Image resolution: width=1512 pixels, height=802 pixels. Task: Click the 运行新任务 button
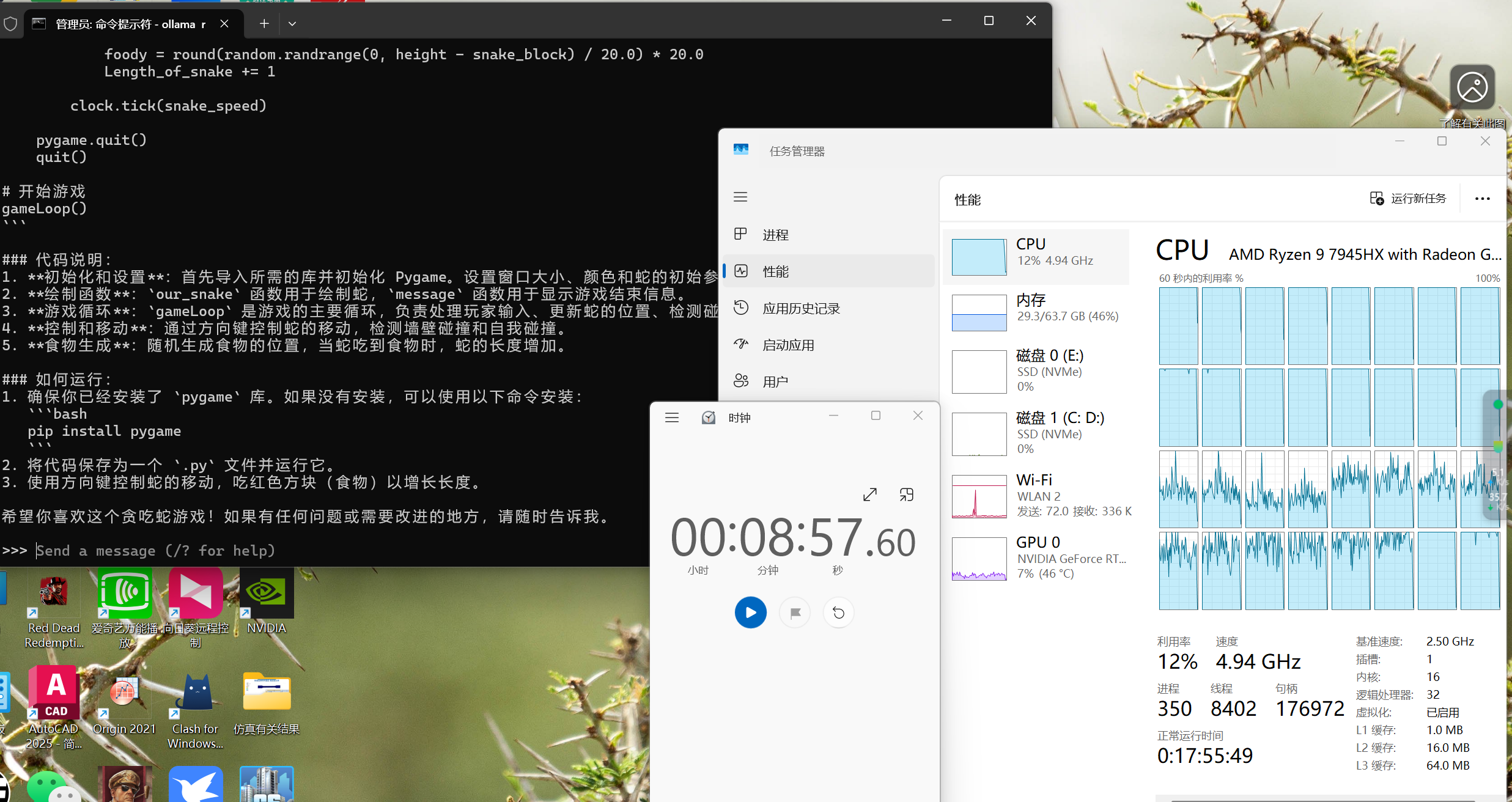1407,198
